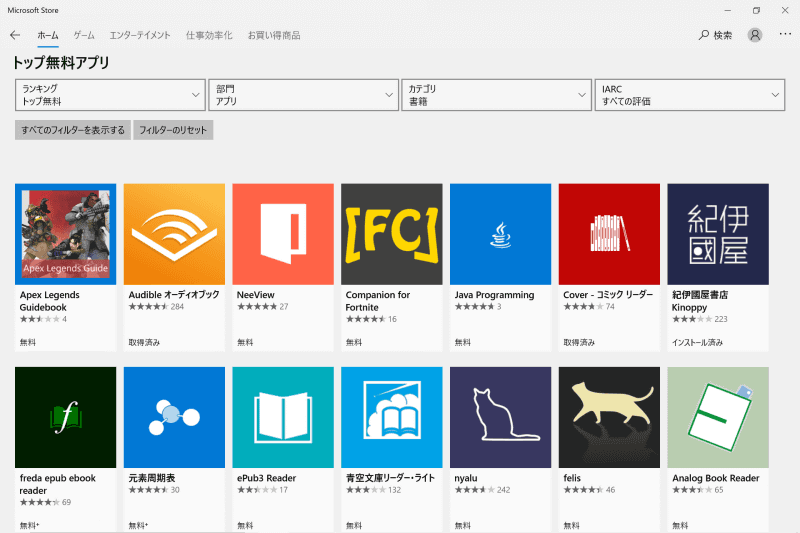Switch to the エンターテイメント tab
This screenshot has width=800, height=533.
[140, 35]
